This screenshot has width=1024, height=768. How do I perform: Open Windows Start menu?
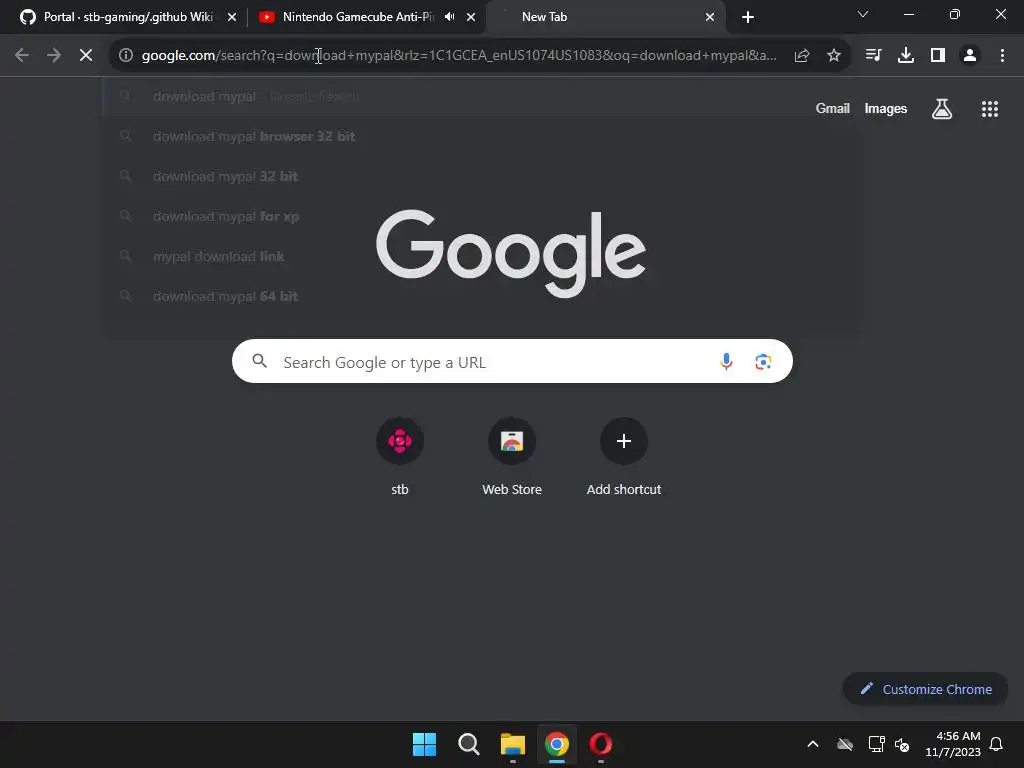pyautogui.click(x=424, y=744)
